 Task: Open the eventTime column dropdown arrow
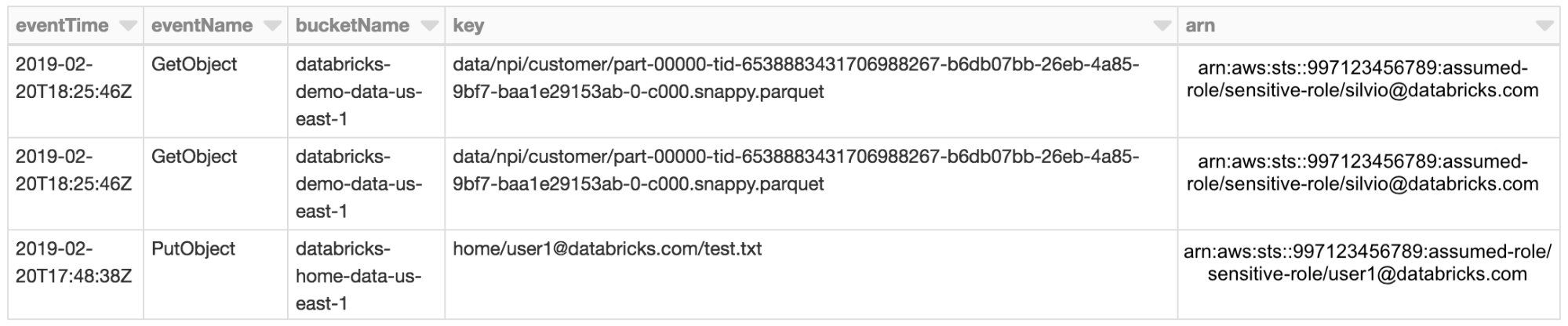coord(128,26)
